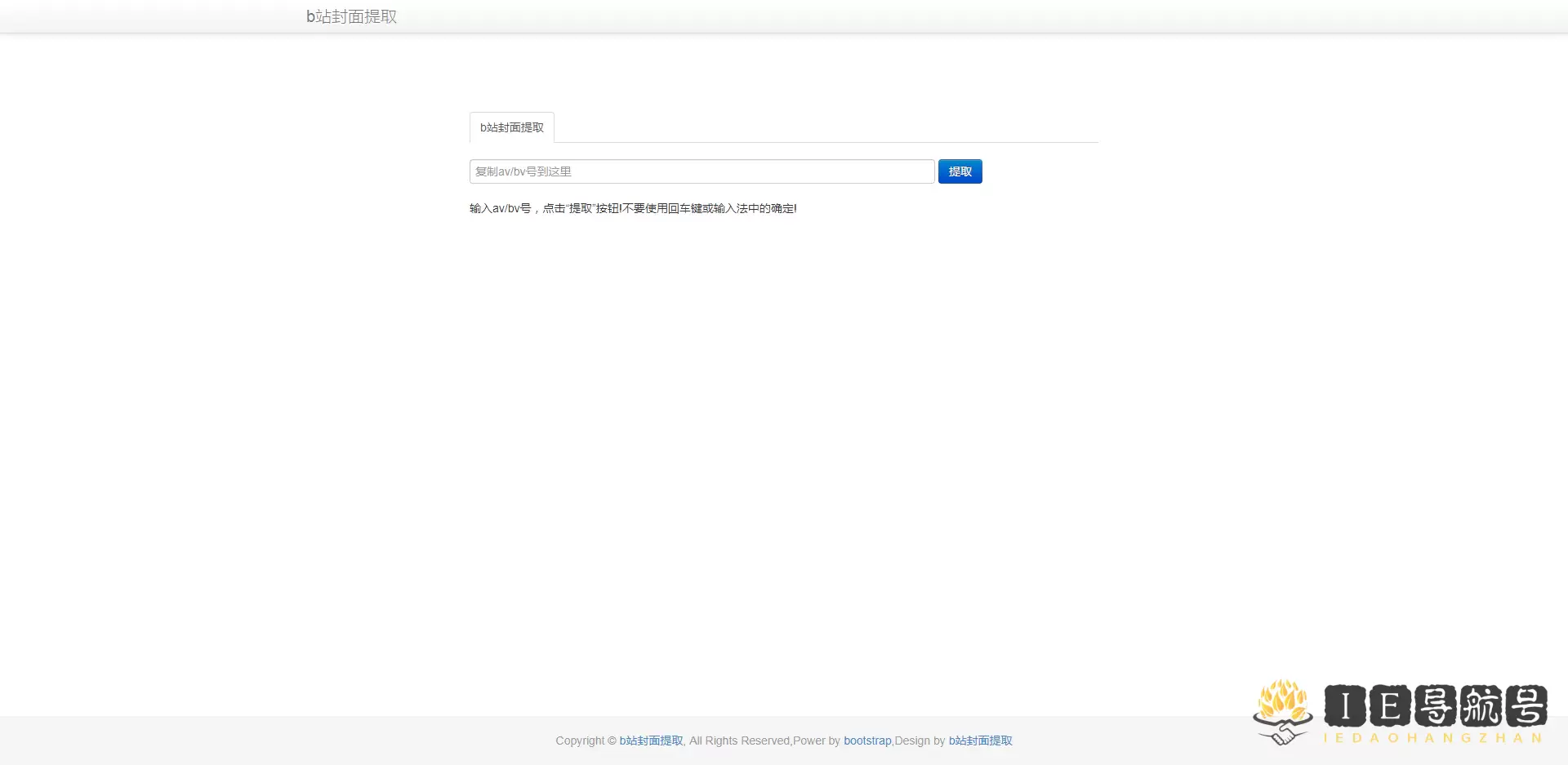Open the bootstrap link in footer

coord(867,741)
